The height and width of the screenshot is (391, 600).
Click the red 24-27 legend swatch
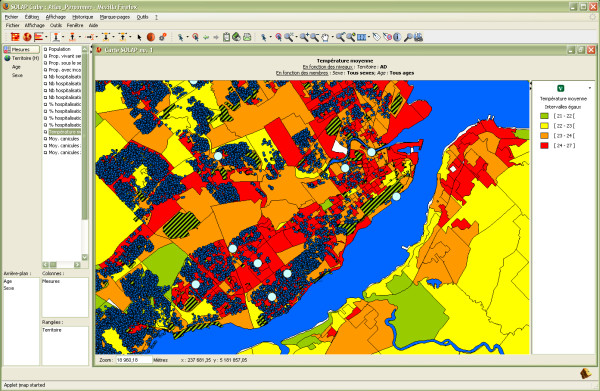[x=544, y=145]
